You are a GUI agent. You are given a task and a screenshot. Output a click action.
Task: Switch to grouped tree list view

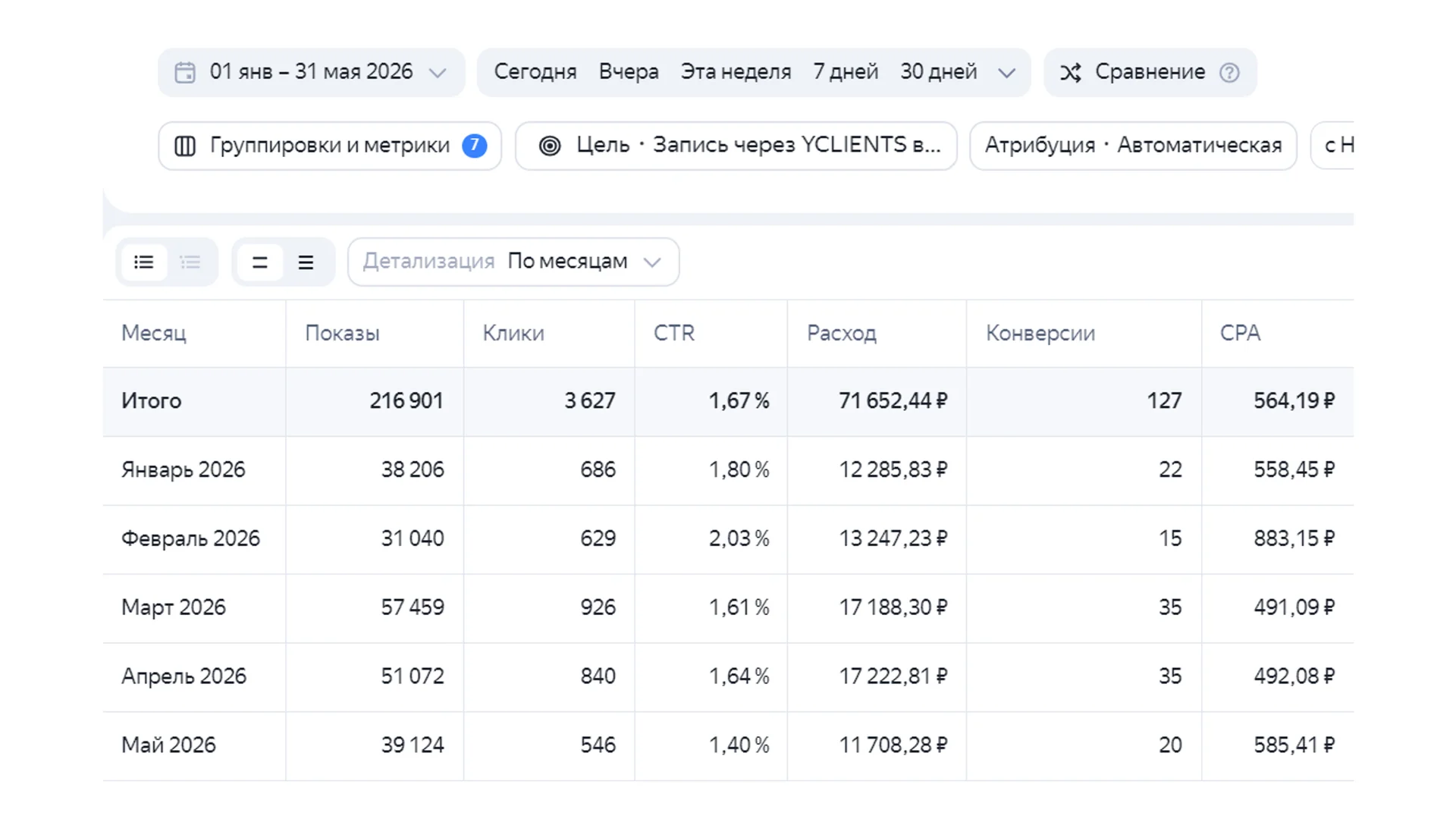[190, 262]
